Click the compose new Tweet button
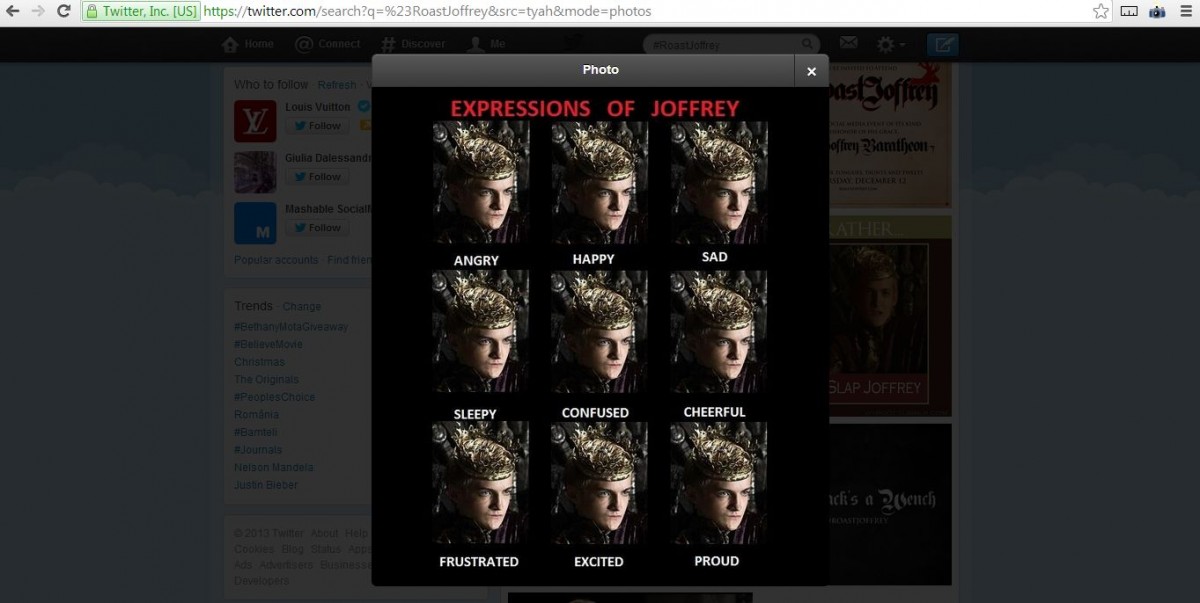Viewport: 1200px width, 603px height. (x=943, y=45)
